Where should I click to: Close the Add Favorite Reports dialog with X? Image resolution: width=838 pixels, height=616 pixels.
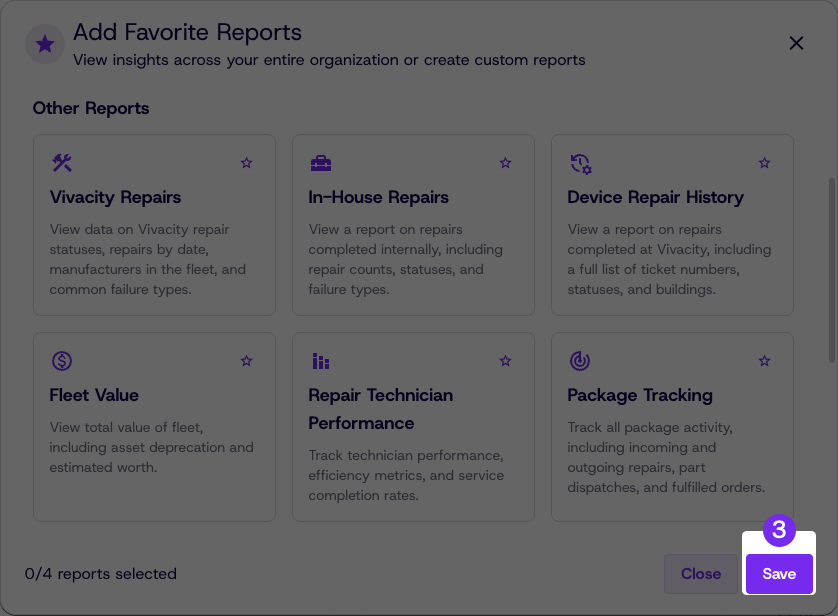click(x=796, y=43)
